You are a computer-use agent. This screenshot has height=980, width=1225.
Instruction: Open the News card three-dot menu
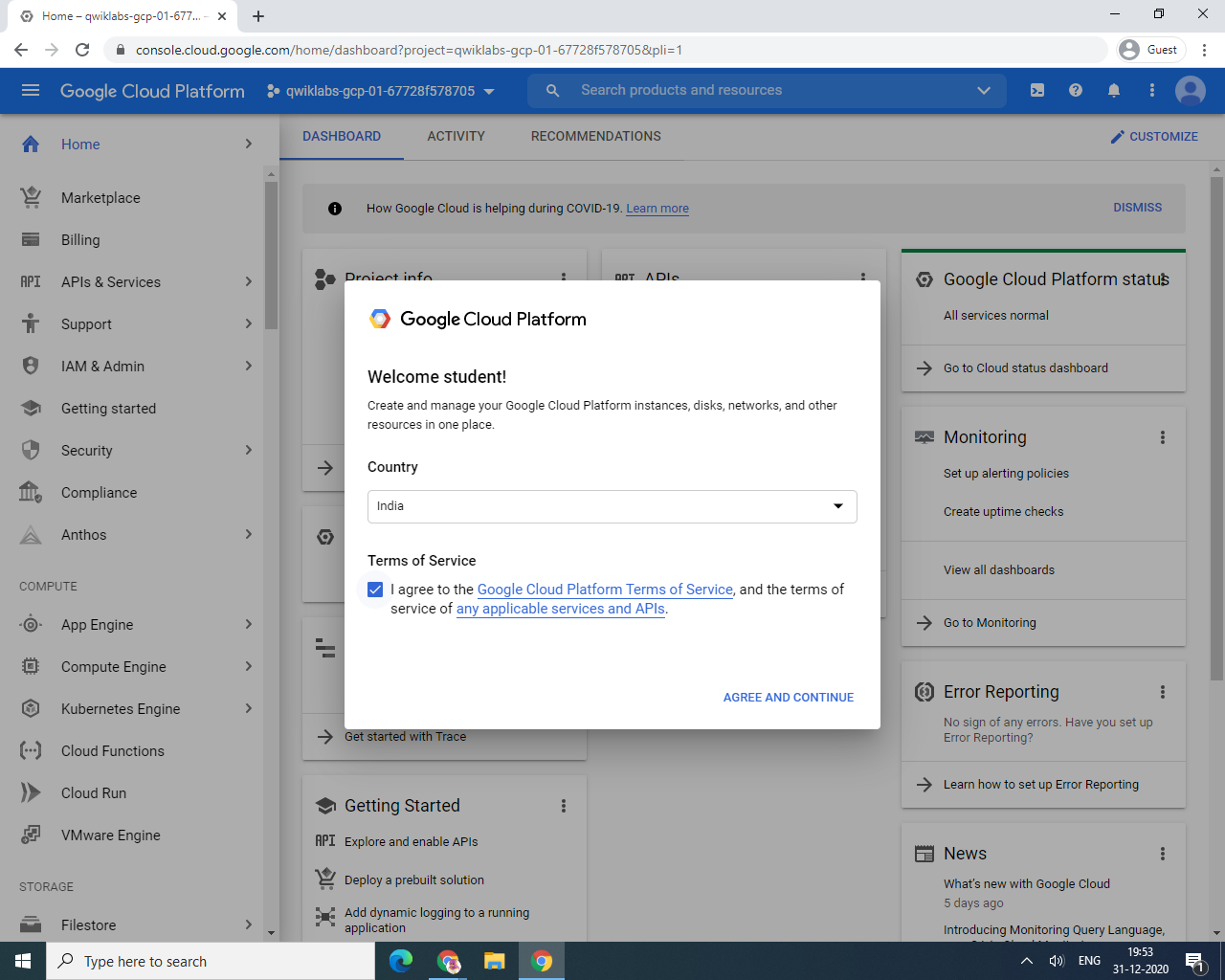[x=1163, y=854]
